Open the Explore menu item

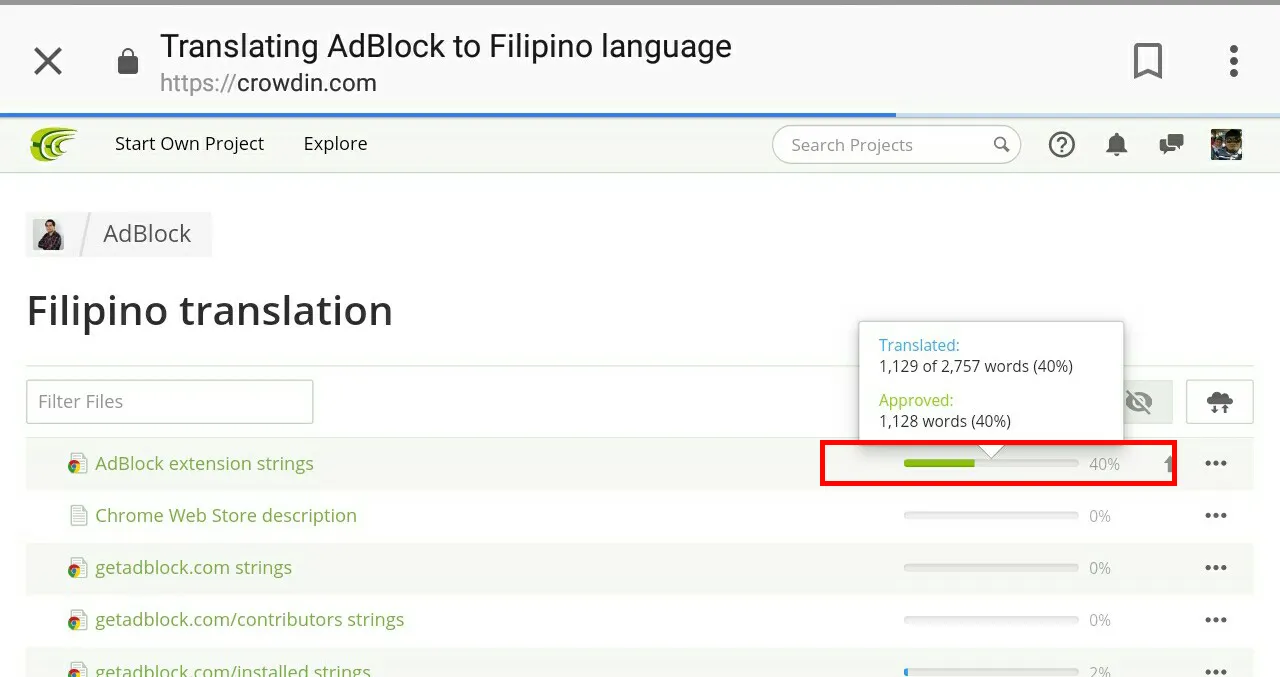[x=335, y=144]
